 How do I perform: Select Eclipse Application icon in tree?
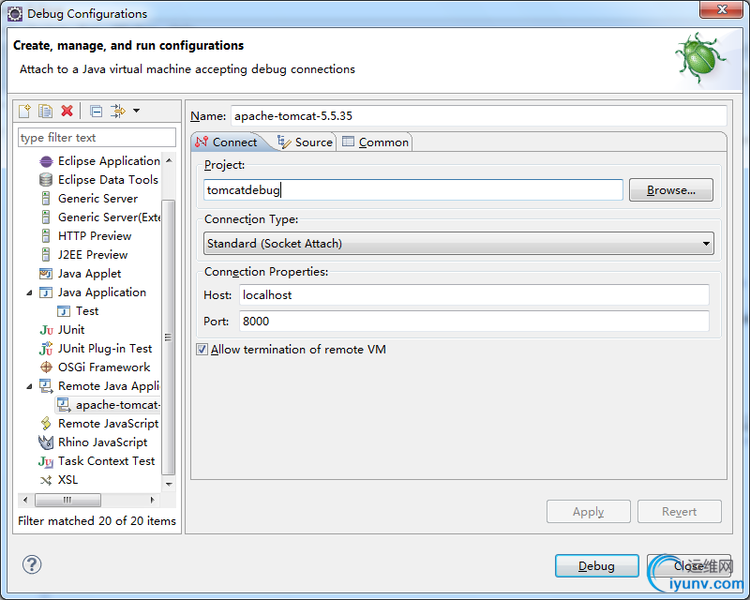click(x=46, y=161)
